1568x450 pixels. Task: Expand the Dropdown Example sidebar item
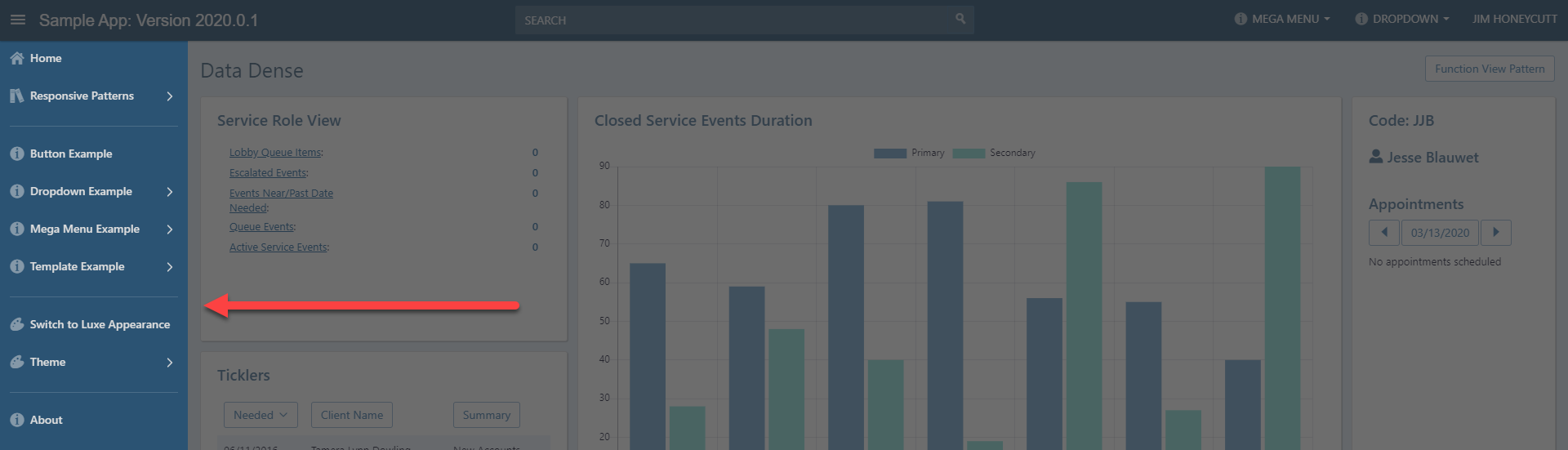170,191
